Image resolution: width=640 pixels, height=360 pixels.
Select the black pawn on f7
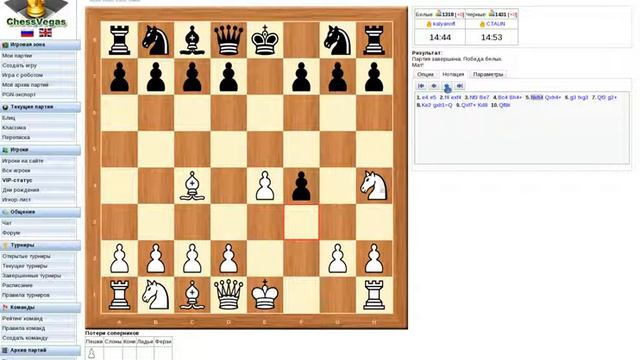[301, 76]
